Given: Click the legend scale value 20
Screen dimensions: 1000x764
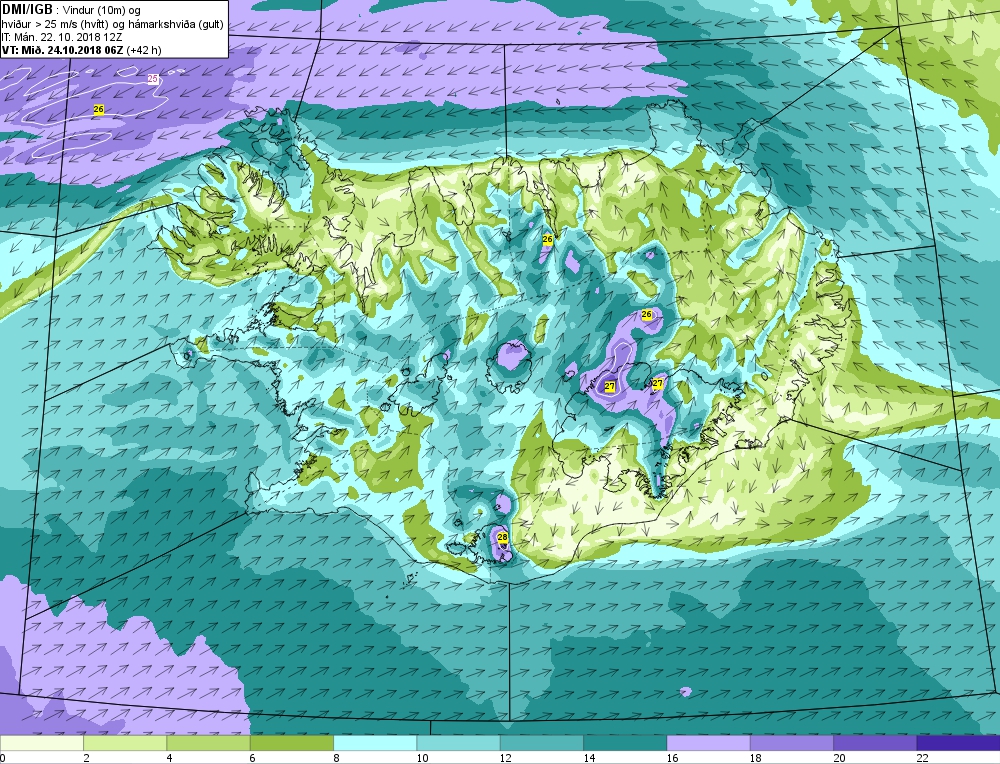Looking at the screenshot, I should point(839,758).
